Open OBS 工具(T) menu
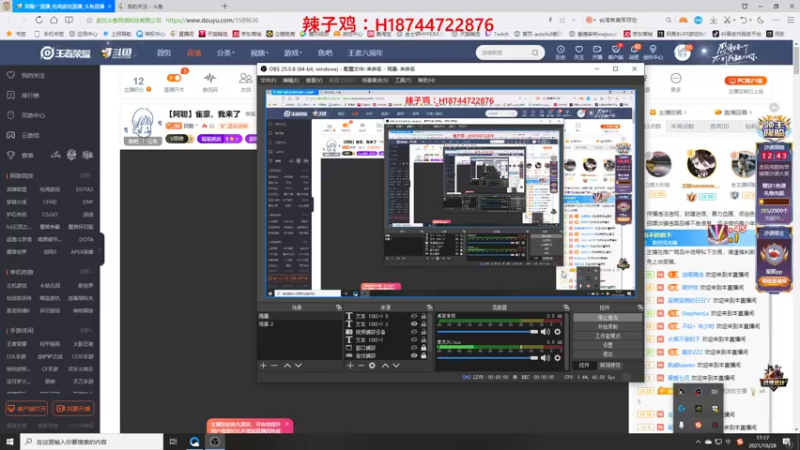The height and width of the screenshot is (450, 800). coord(403,80)
